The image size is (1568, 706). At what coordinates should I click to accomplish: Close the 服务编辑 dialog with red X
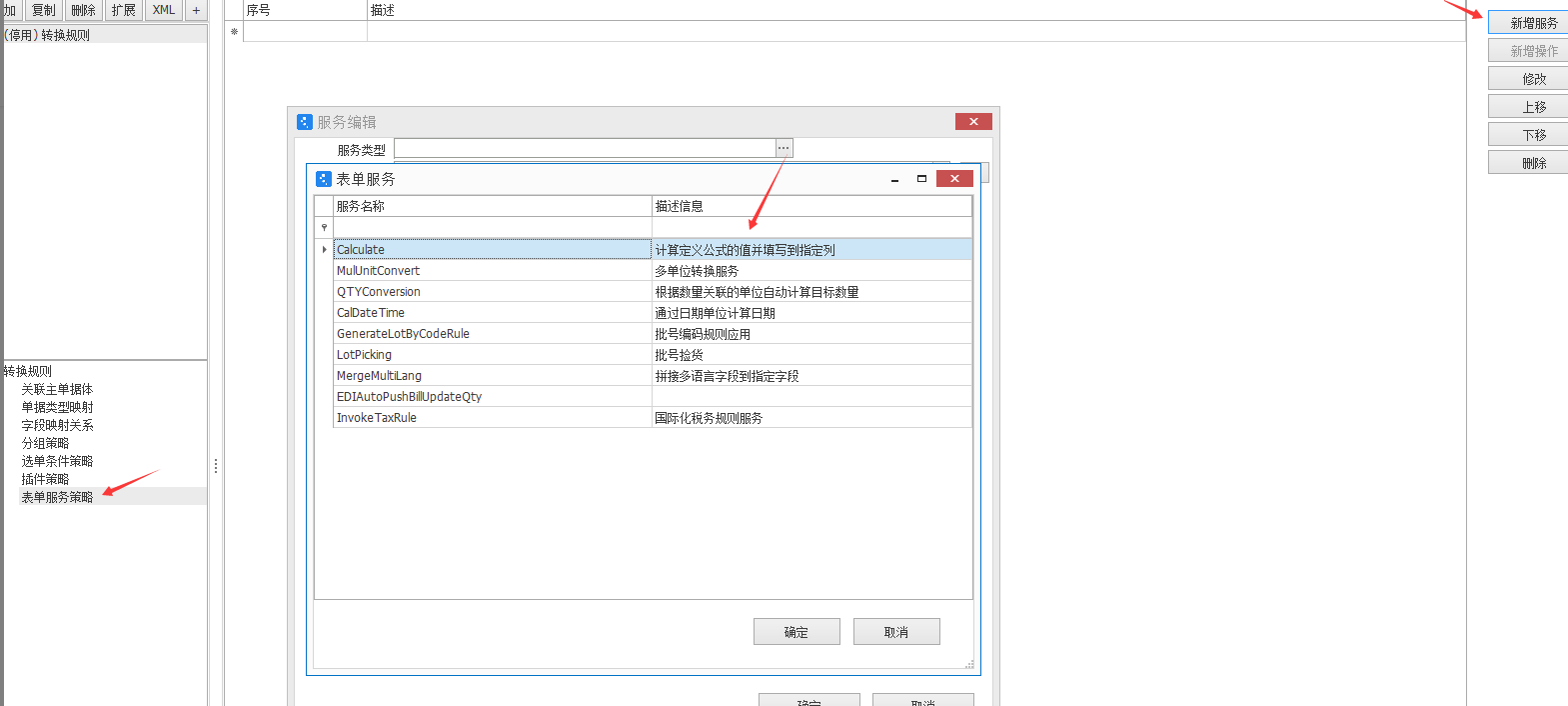click(972, 122)
